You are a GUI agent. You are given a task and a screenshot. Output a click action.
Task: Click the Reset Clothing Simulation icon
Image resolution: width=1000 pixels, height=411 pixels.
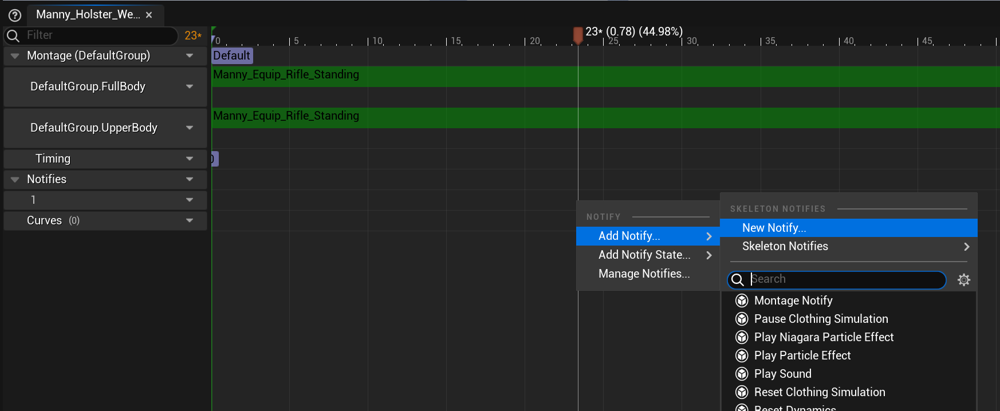pos(741,392)
